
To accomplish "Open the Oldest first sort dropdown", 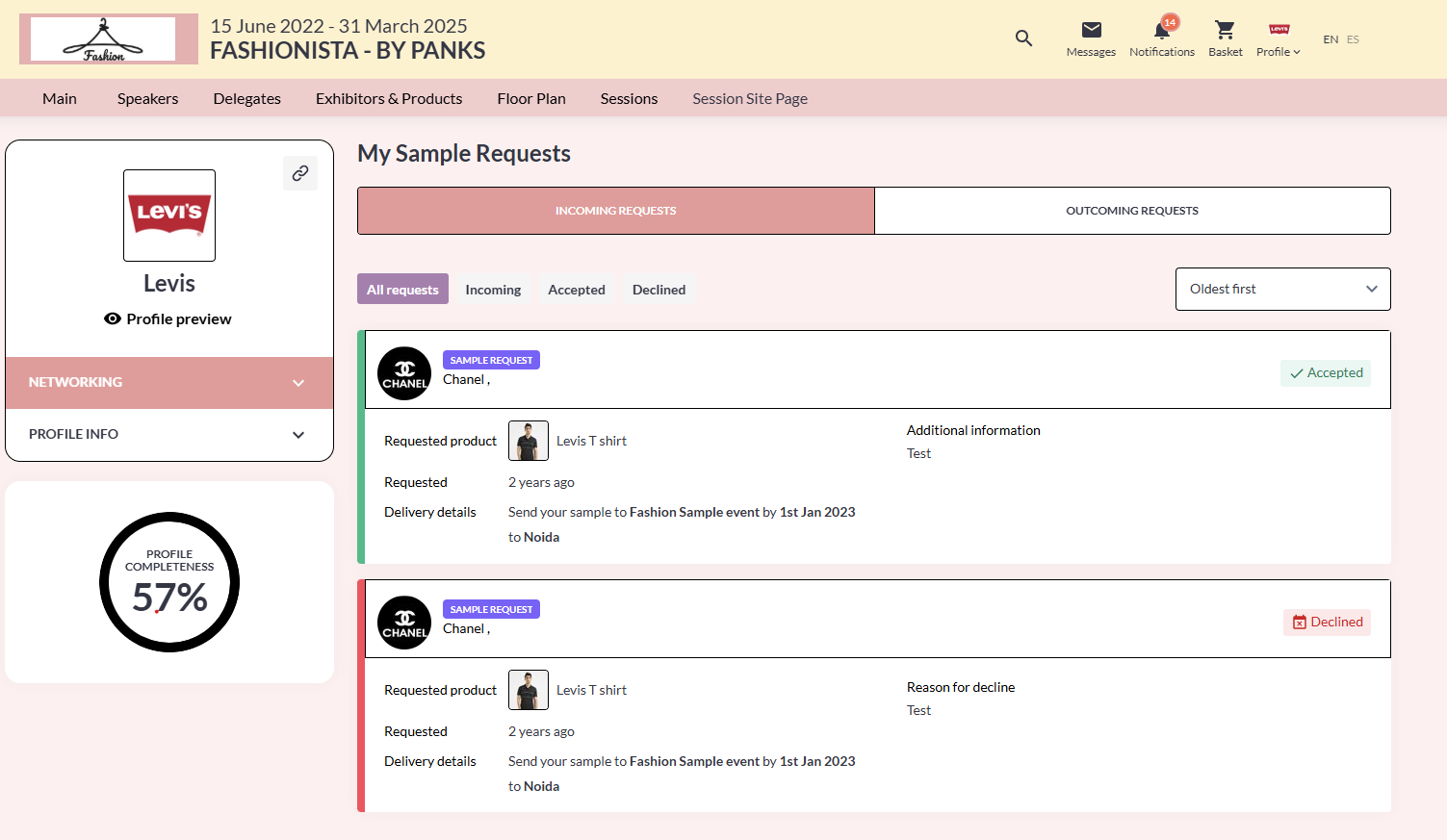I will (1282, 289).
